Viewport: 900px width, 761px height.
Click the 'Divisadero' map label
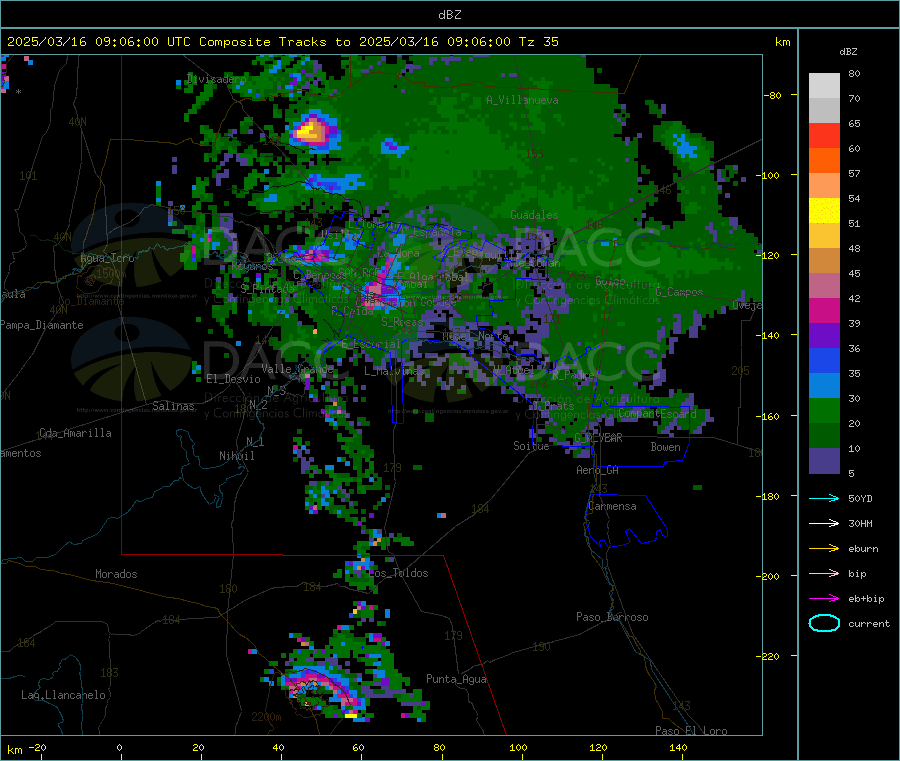coord(216,79)
